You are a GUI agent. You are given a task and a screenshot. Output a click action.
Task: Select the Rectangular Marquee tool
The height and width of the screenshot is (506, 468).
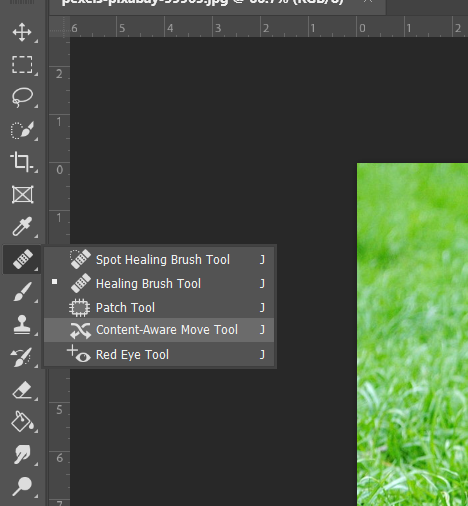click(22, 64)
